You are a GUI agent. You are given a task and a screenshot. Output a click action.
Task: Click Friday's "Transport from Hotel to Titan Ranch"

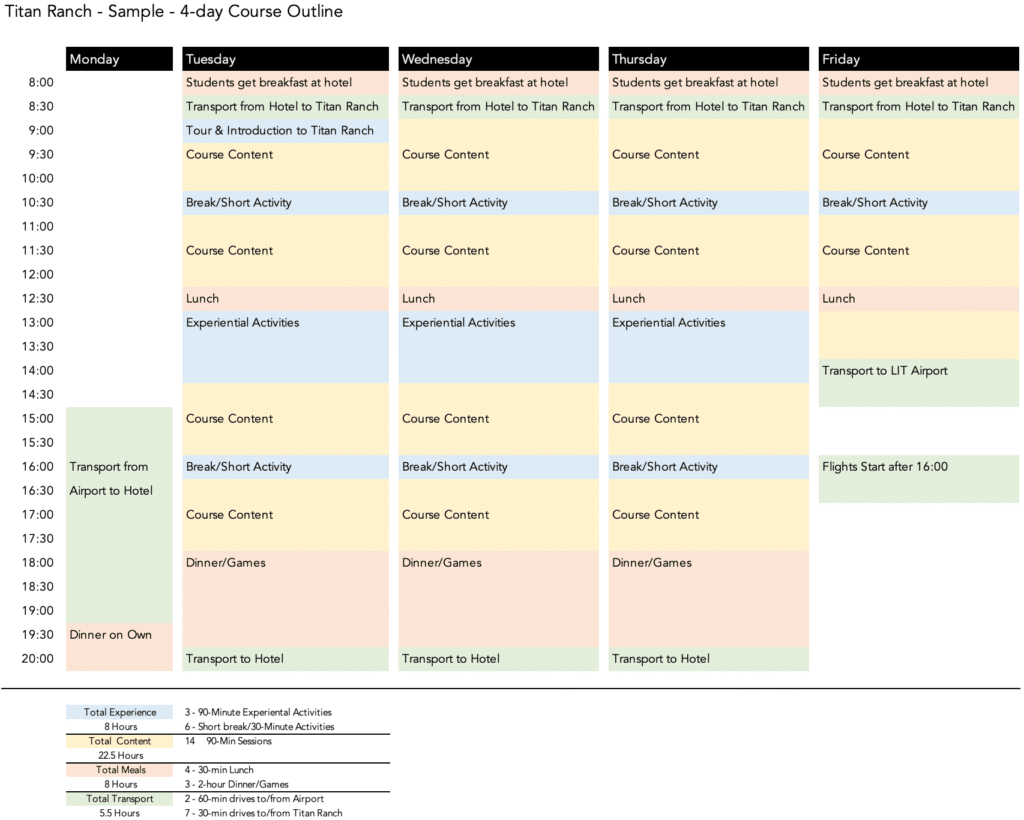pyautogui.click(x=919, y=106)
